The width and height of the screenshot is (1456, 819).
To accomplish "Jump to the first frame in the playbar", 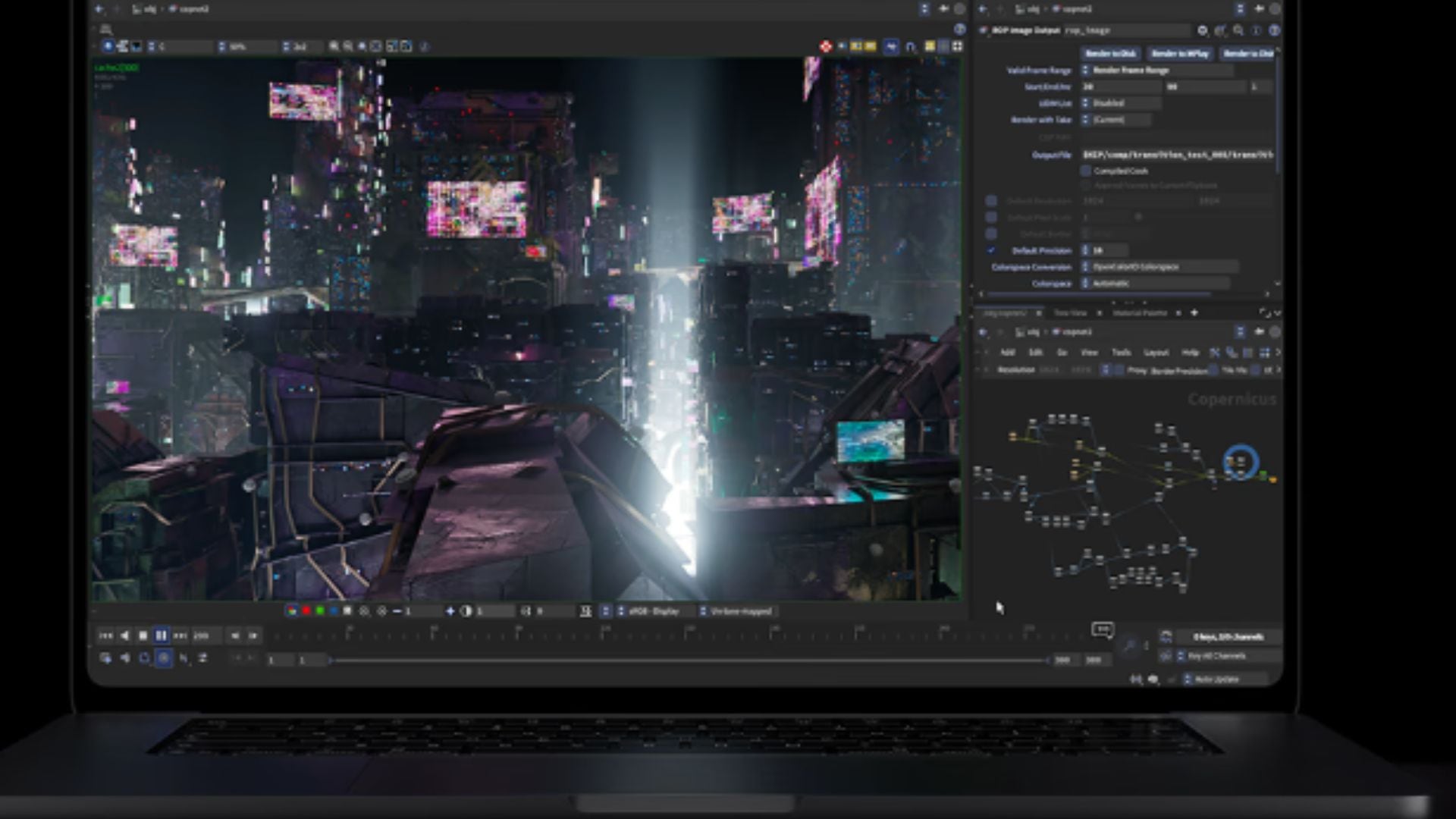I will [x=105, y=635].
